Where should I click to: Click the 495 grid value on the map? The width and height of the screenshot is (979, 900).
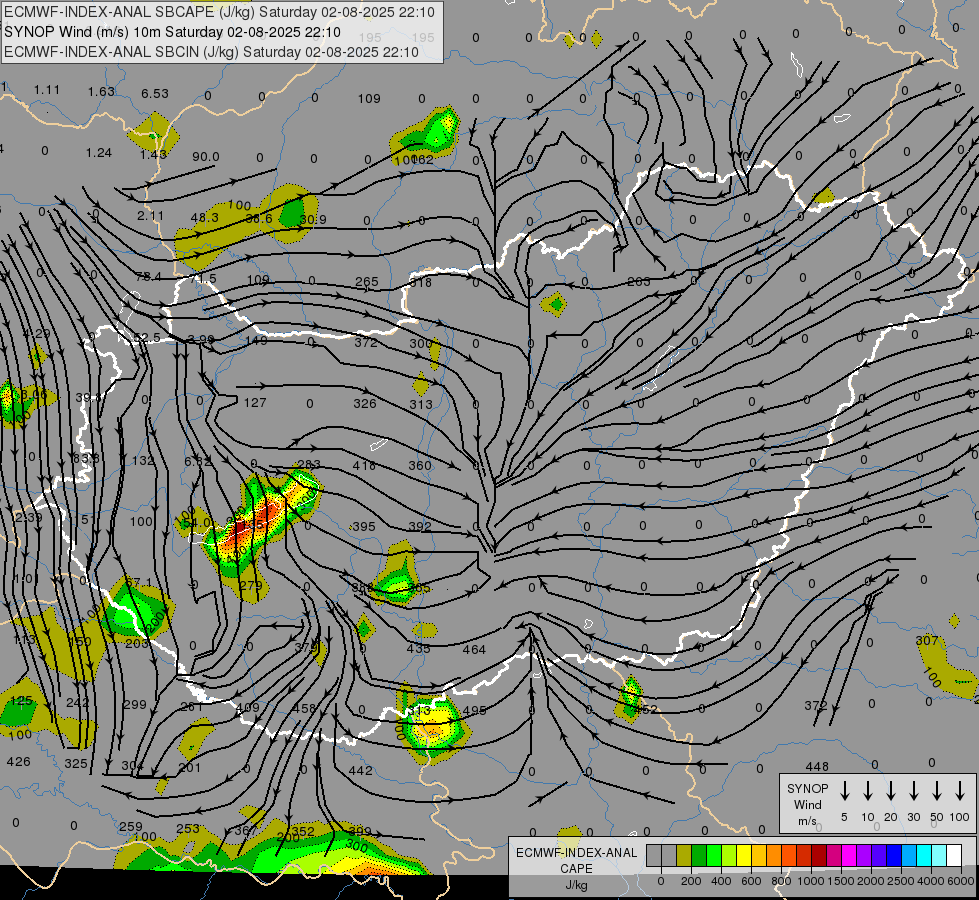coord(475,710)
